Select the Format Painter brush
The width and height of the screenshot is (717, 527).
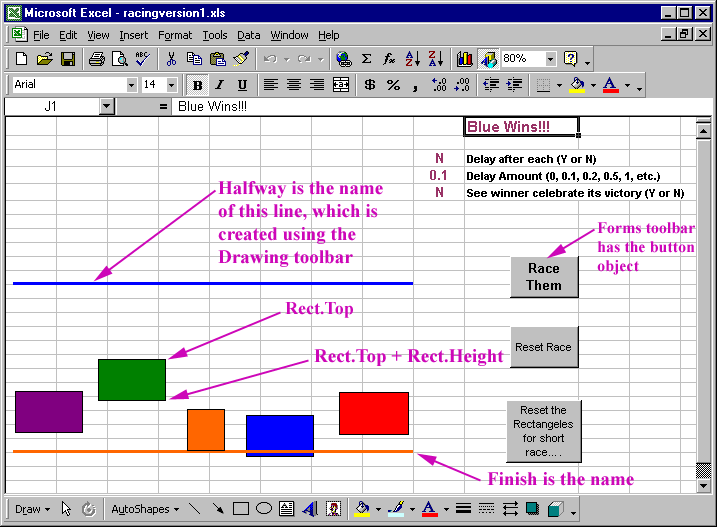[x=241, y=59]
